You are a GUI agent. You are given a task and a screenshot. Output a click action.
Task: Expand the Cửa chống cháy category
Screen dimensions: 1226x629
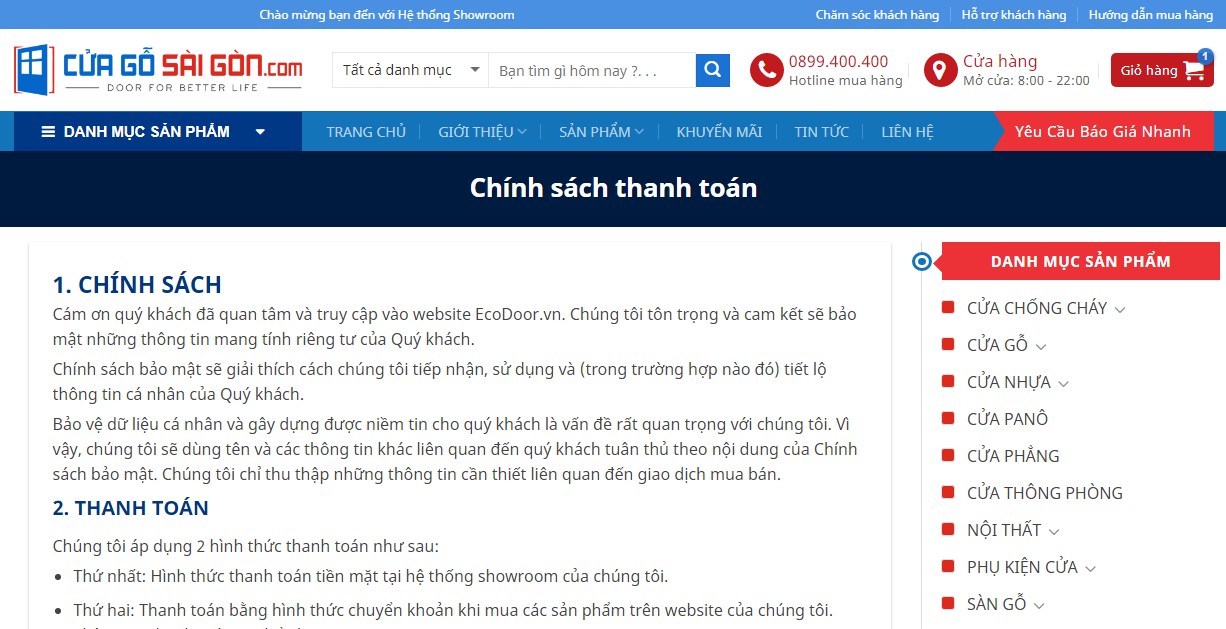(1120, 310)
